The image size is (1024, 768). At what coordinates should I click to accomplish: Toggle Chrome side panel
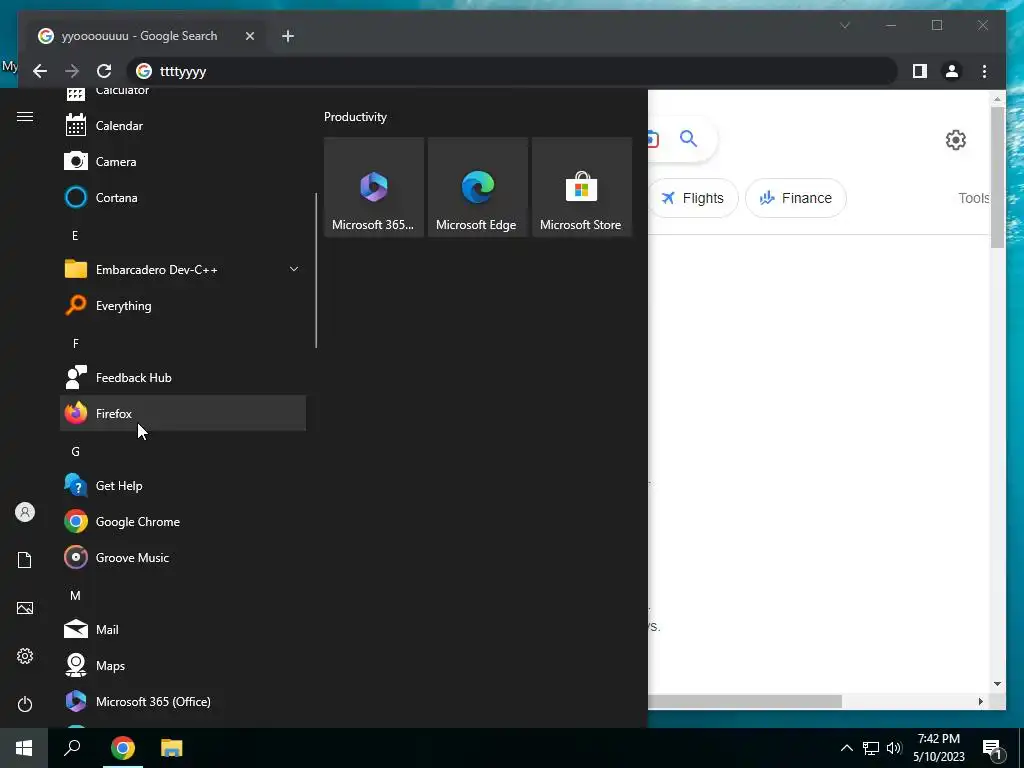click(x=920, y=71)
